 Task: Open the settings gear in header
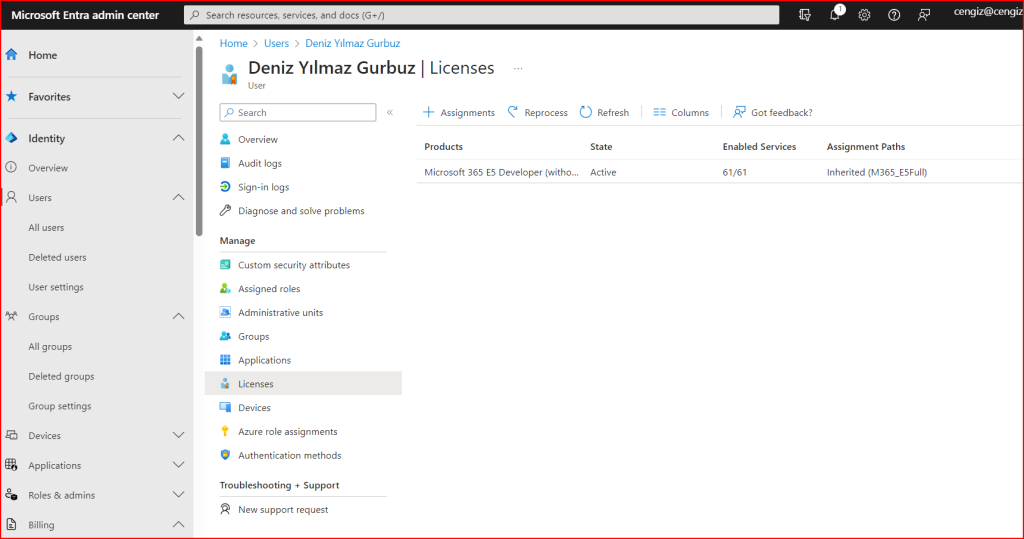(864, 15)
